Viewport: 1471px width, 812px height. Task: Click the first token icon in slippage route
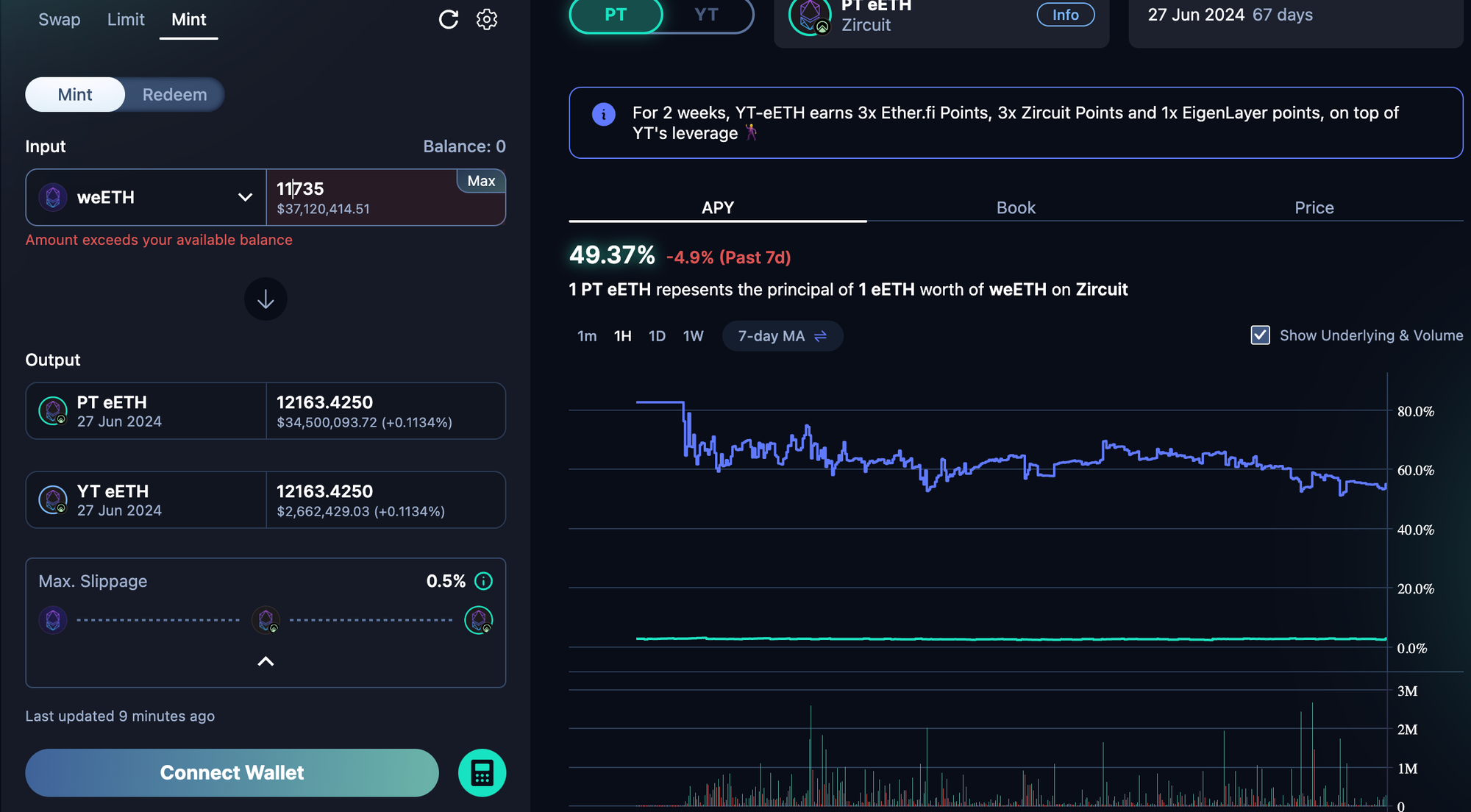pyautogui.click(x=53, y=620)
